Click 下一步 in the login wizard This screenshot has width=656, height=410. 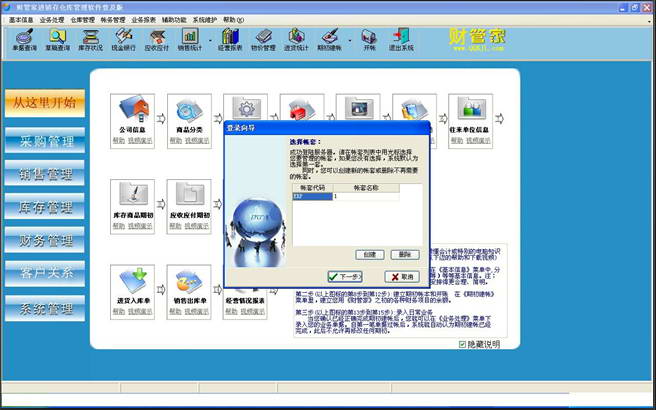[345, 277]
